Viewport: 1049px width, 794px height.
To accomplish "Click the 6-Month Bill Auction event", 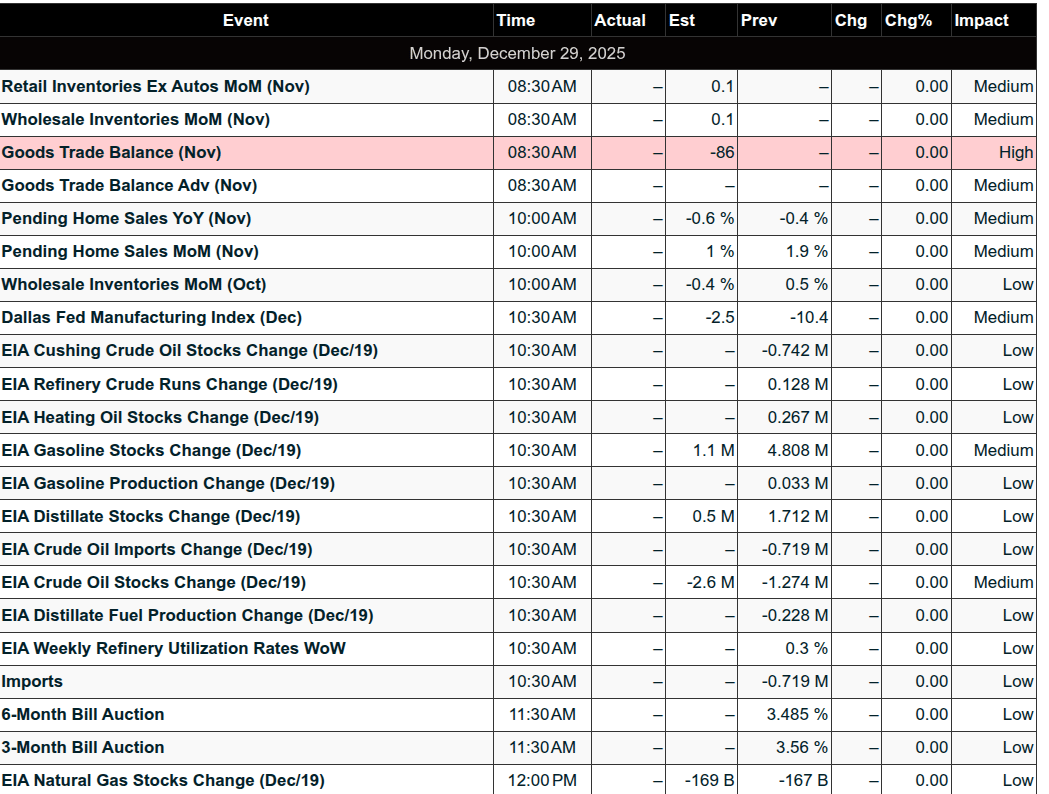I will click(83, 715).
